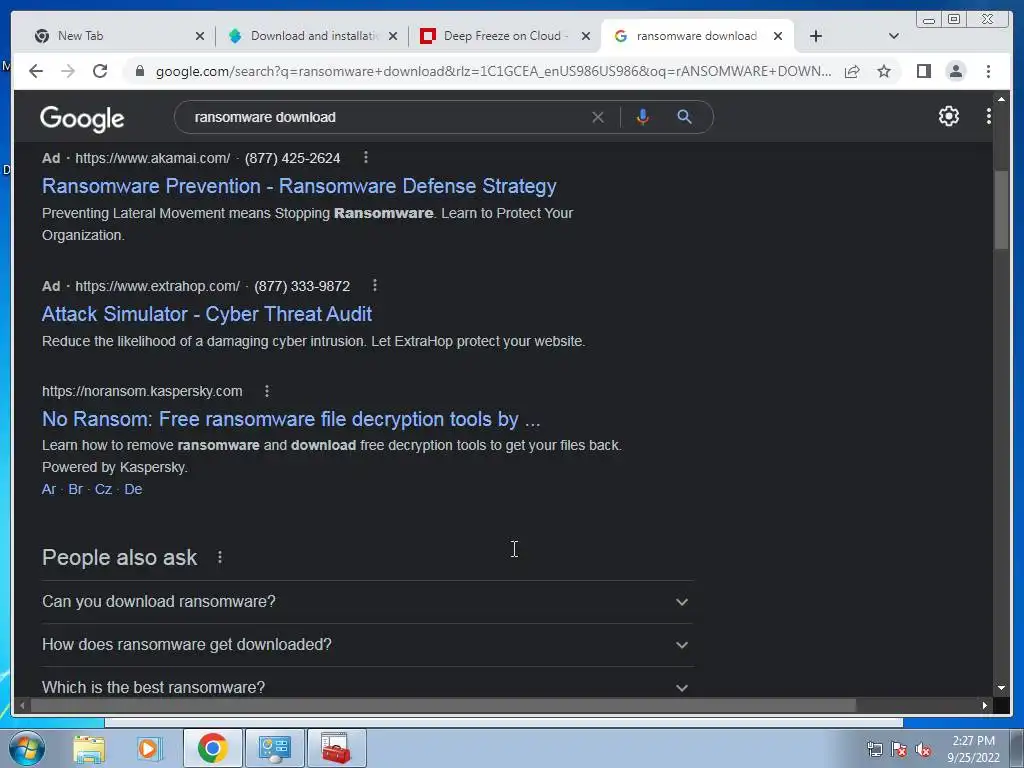This screenshot has height=768, width=1024.
Task: Open Google apps vertical dots menu
Action: (989, 116)
